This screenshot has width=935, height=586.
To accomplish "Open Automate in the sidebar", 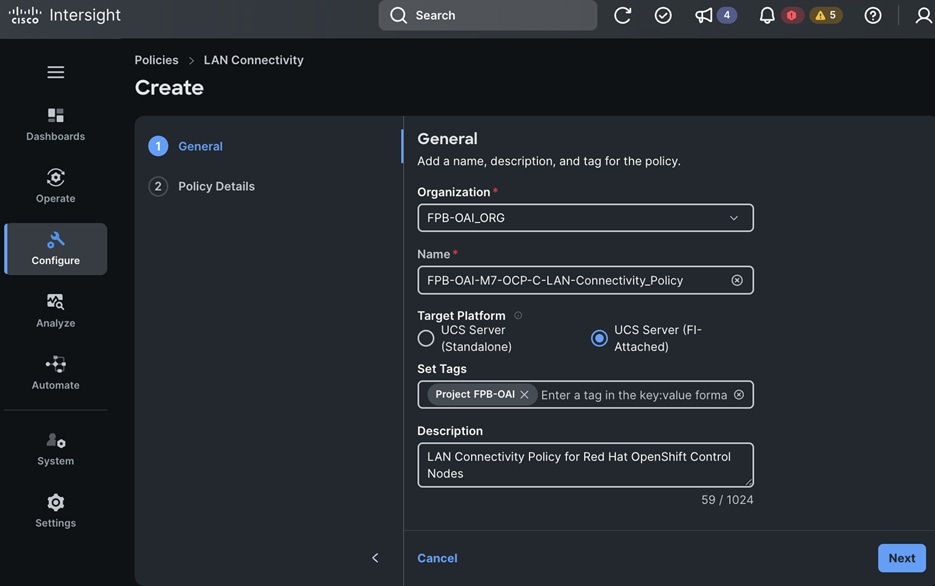I will coord(55,373).
